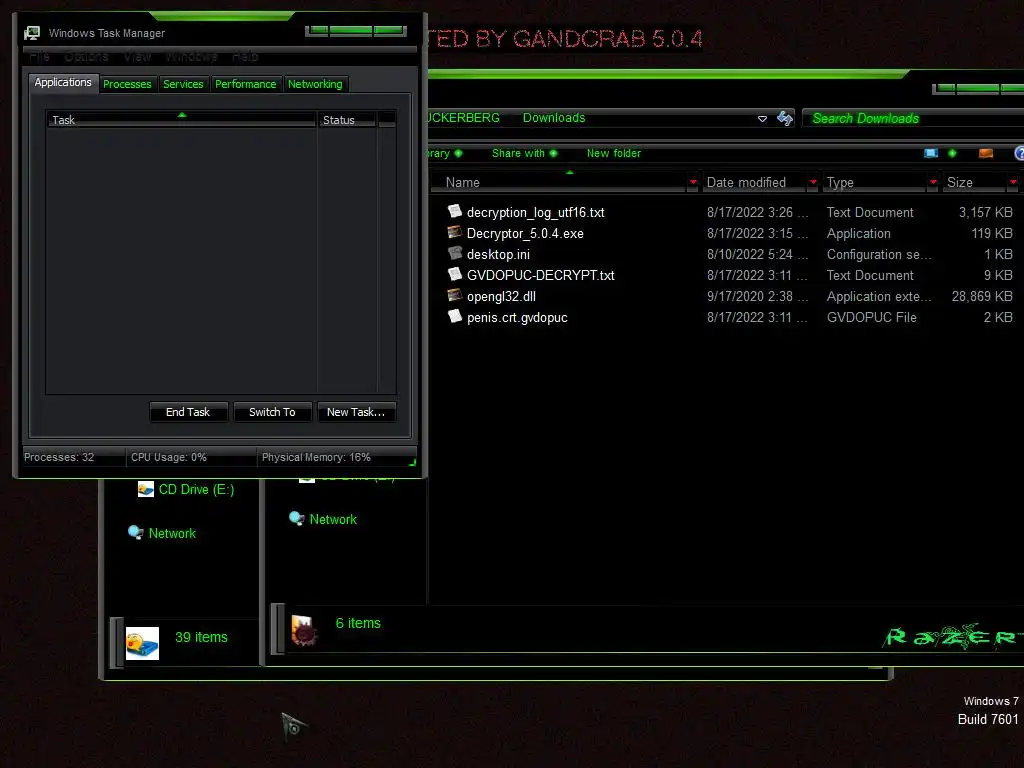This screenshot has width=1024, height=768.
Task: Click "Processes: 32" in the status bar
Action: (59, 457)
